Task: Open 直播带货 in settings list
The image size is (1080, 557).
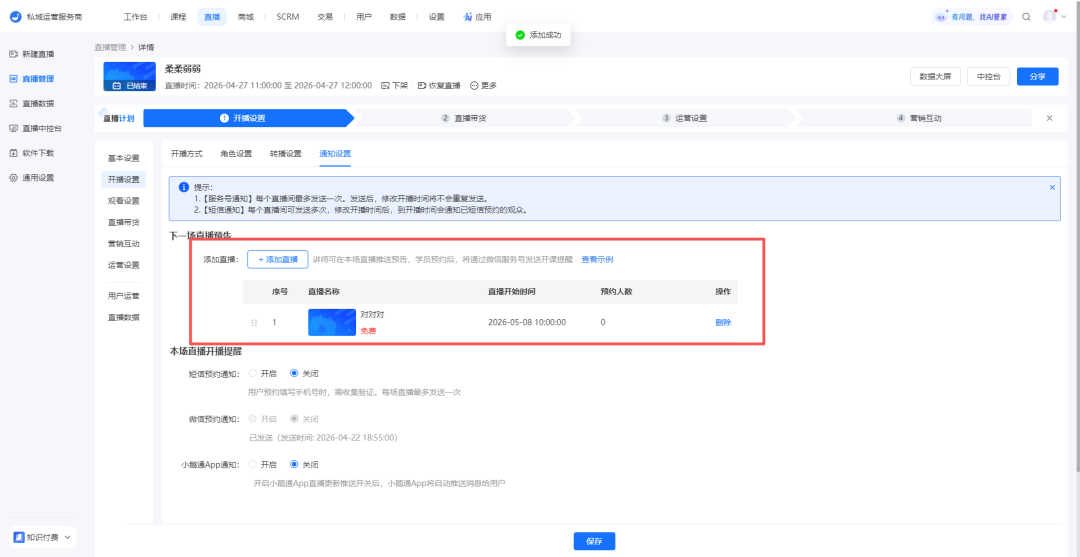Action: click(x=123, y=222)
